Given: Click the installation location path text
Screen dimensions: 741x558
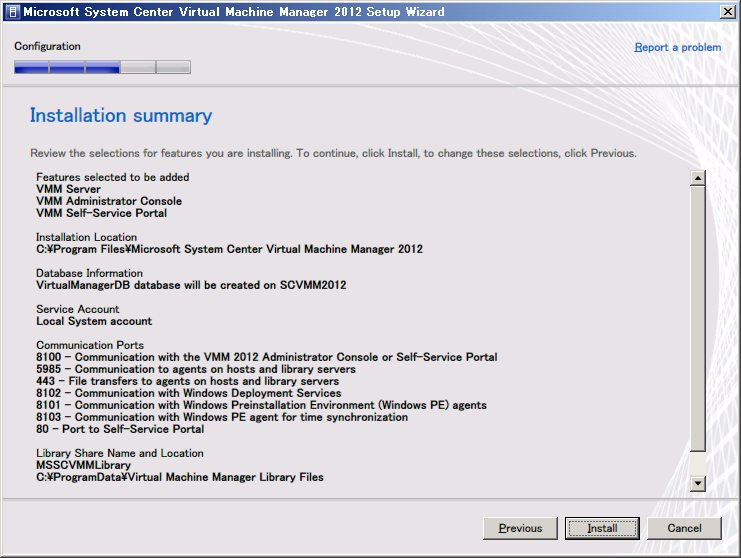Looking at the screenshot, I should click(x=230, y=249).
